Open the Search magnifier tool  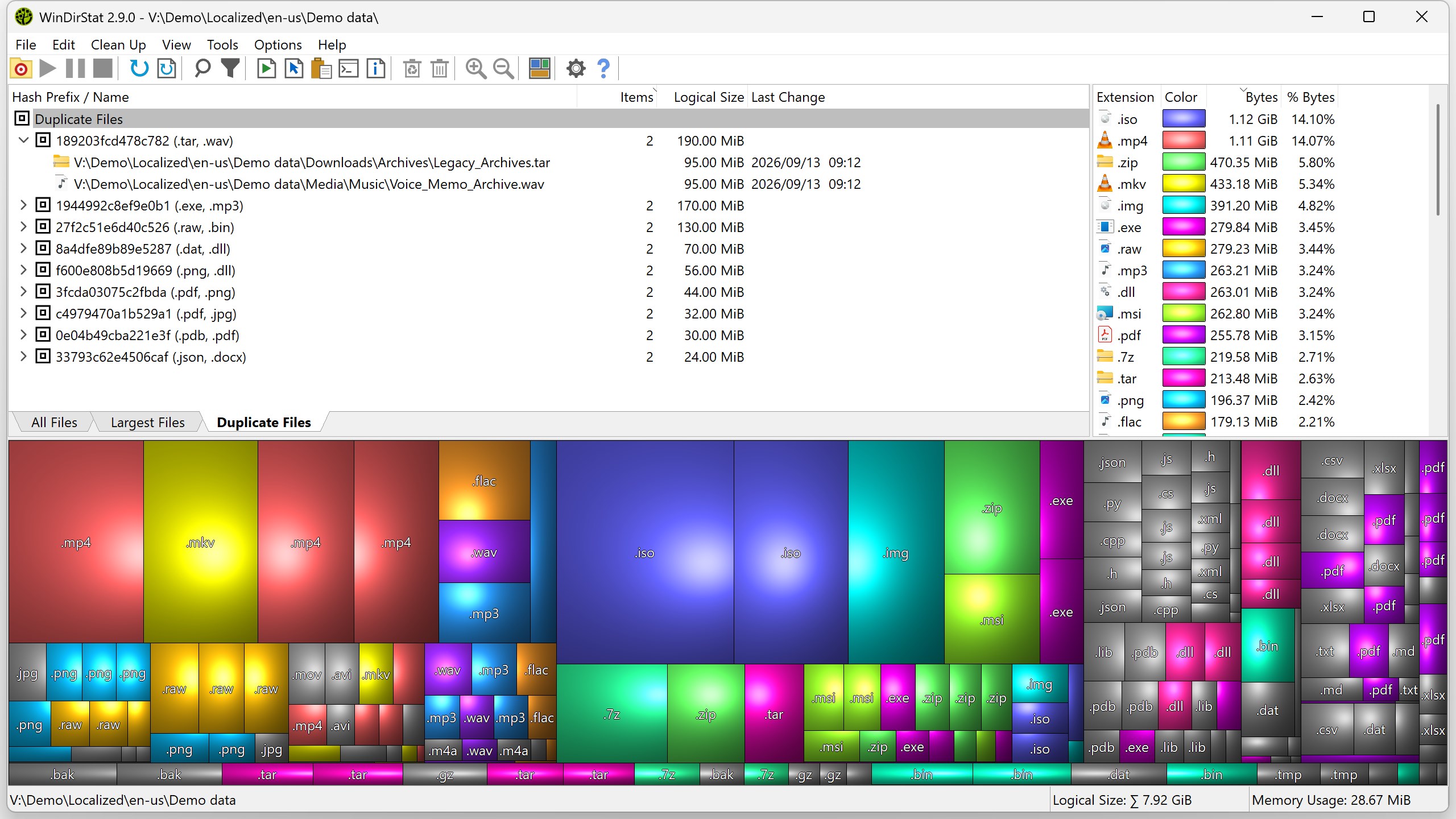pos(202,69)
